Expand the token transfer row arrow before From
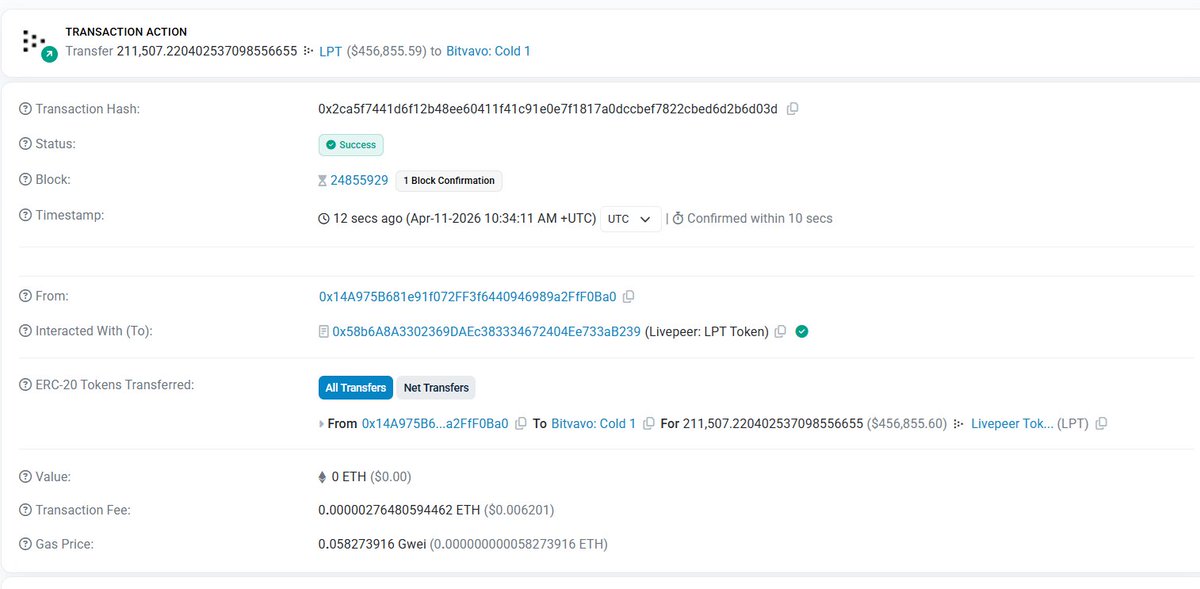 click(321, 424)
